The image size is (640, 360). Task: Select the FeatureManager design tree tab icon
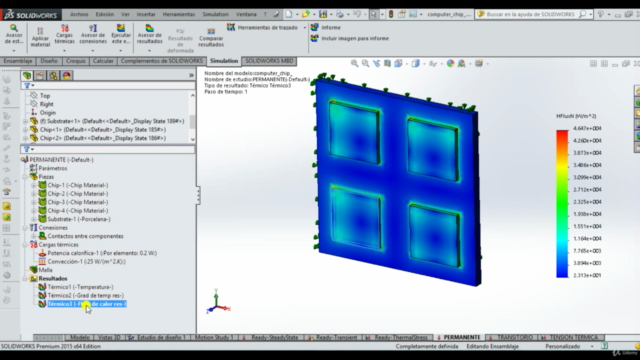(27, 76)
